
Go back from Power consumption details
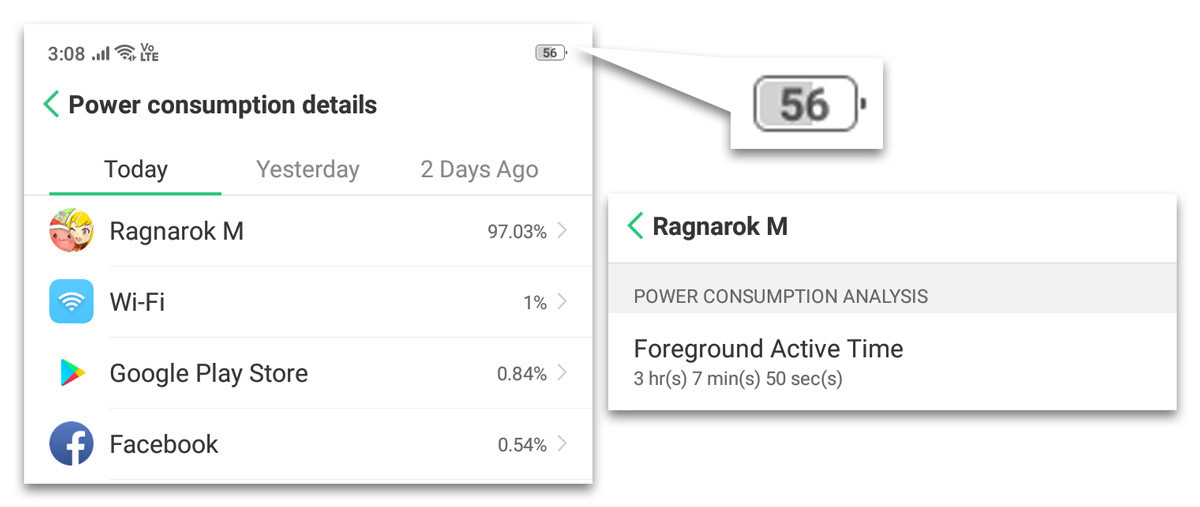pyautogui.click(x=51, y=104)
